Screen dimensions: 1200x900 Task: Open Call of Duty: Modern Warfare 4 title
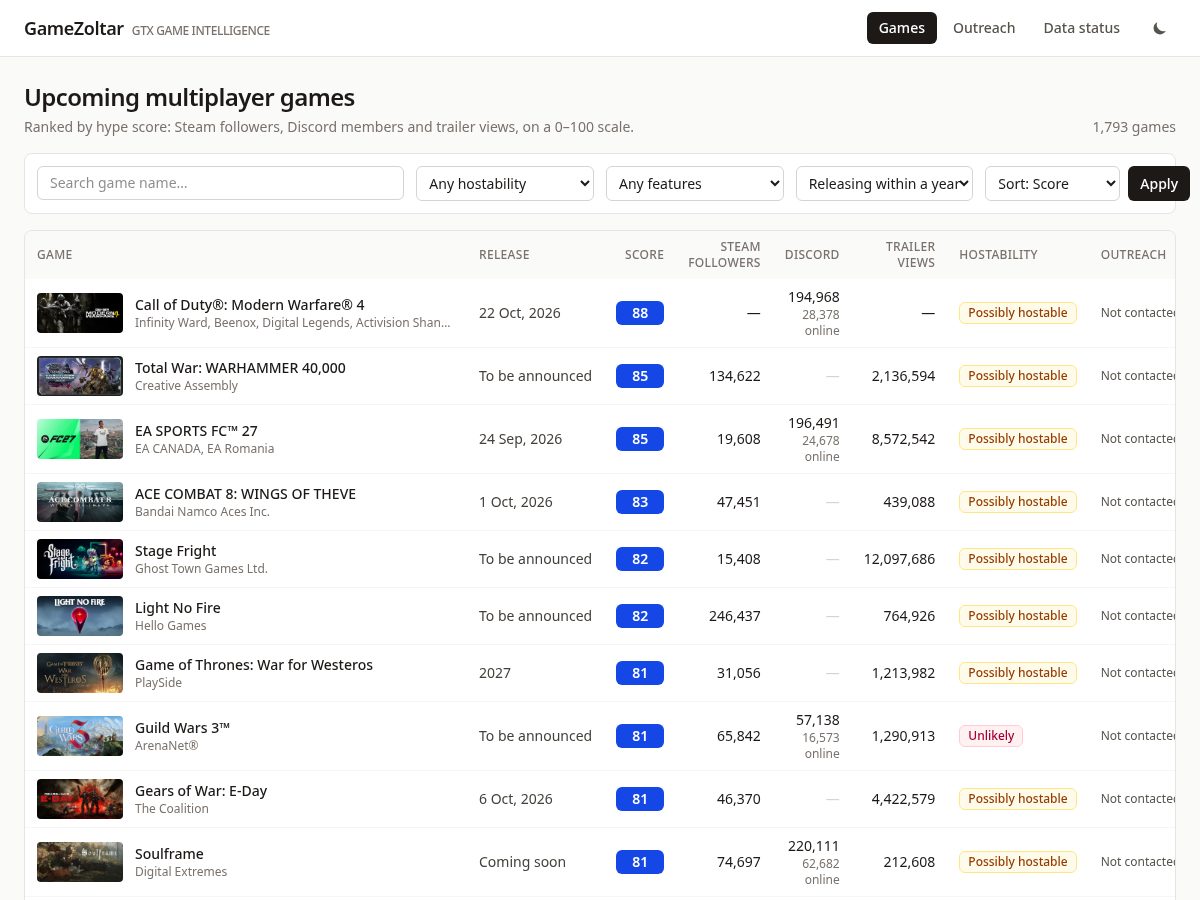250,304
